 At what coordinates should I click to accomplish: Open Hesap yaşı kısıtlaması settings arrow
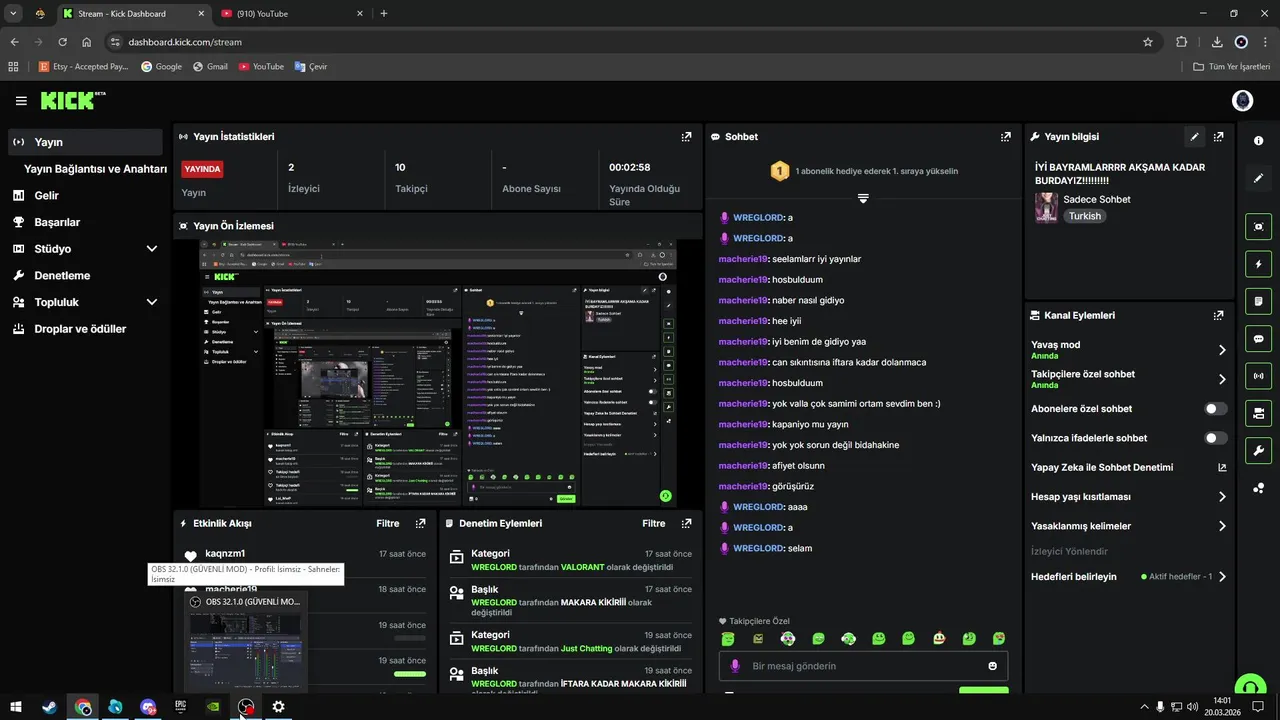click(1222, 497)
